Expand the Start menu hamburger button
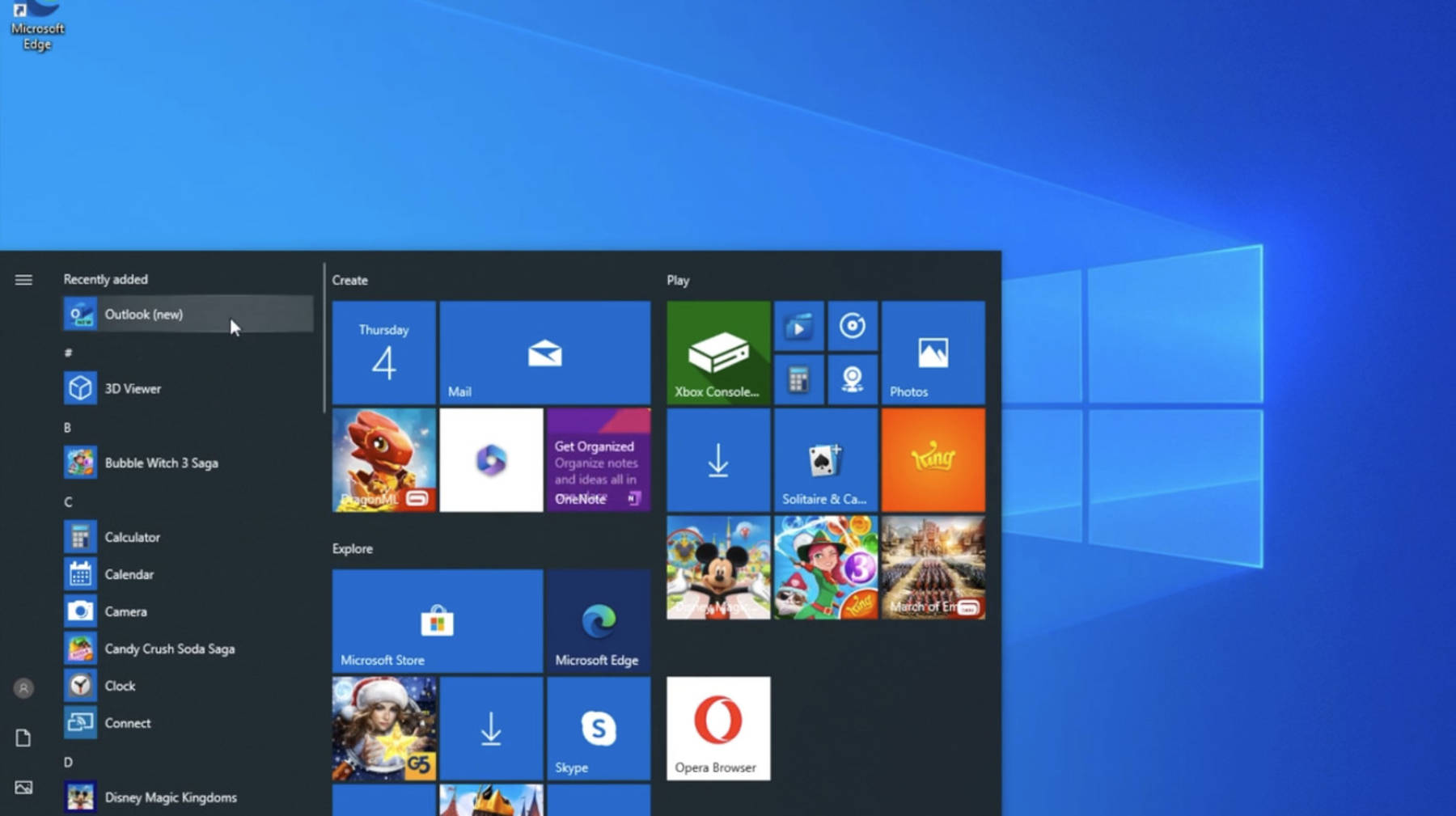 point(23,280)
